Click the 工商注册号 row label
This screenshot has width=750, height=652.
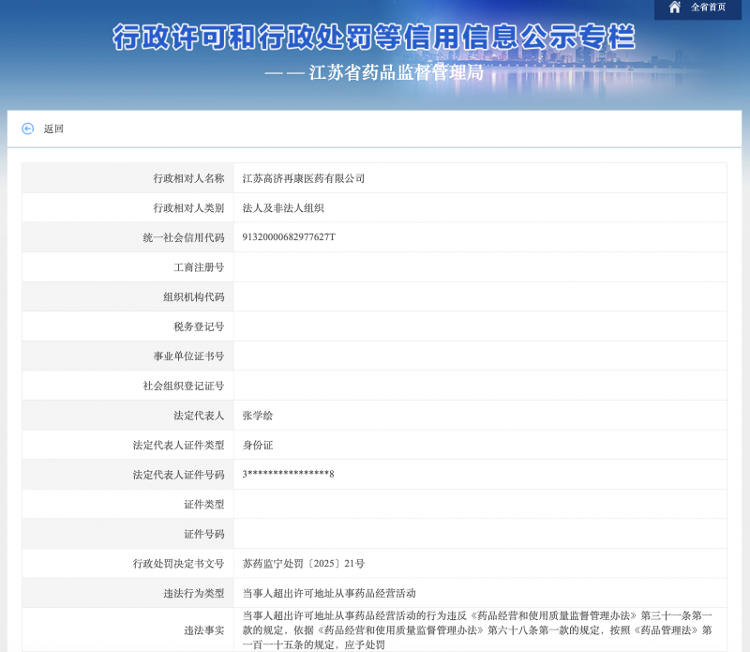(199, 267)
